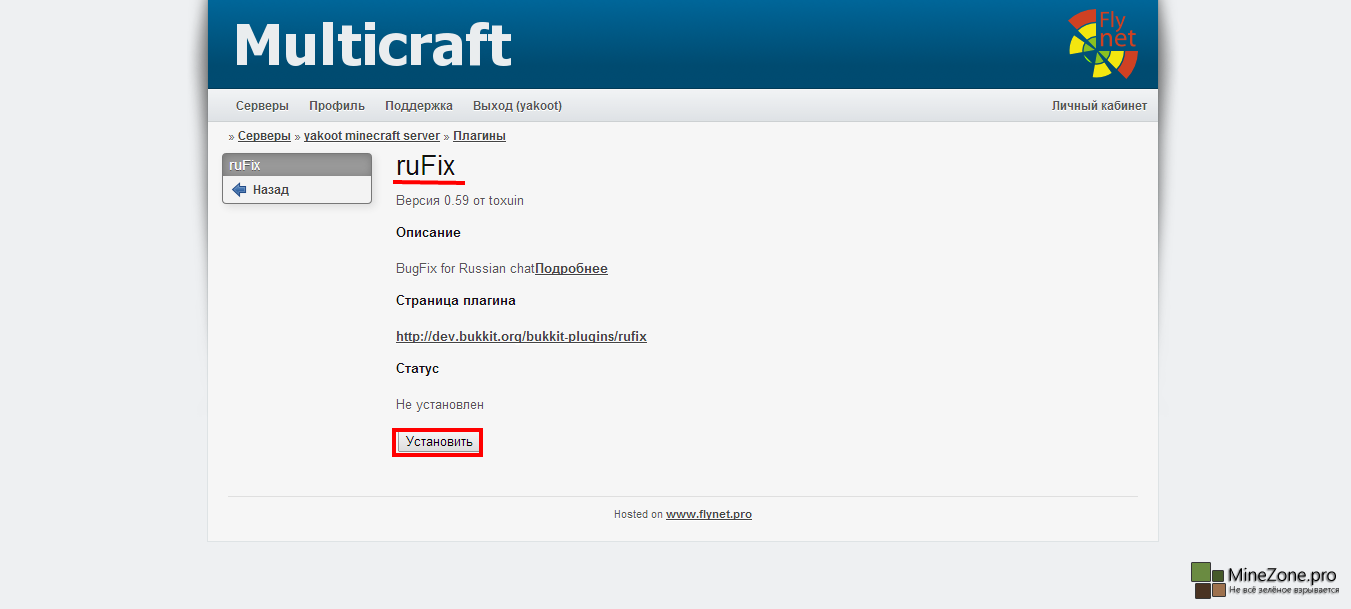Click the Multicraft header title
Image resolution: width=1351 pixels, height=609 pixels.
click(x=372, y=45)
